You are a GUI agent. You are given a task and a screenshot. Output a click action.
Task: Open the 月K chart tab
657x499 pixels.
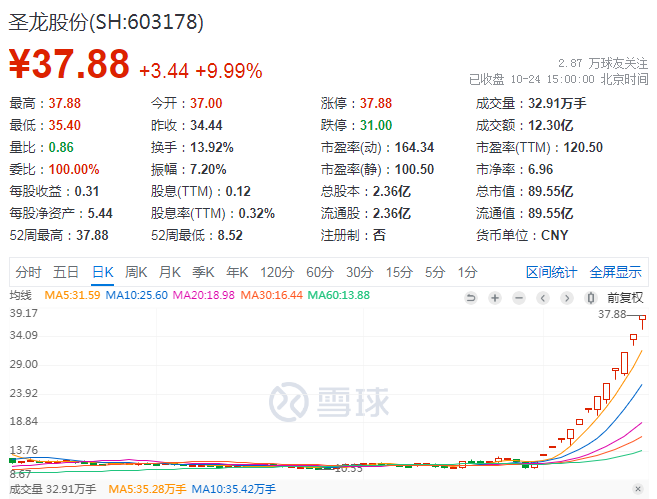[170, 272]
